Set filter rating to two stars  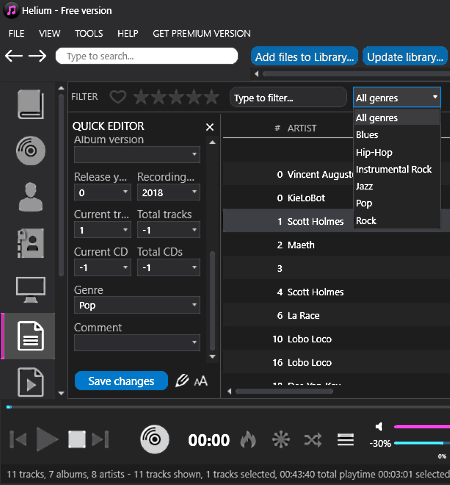point(159,97)
